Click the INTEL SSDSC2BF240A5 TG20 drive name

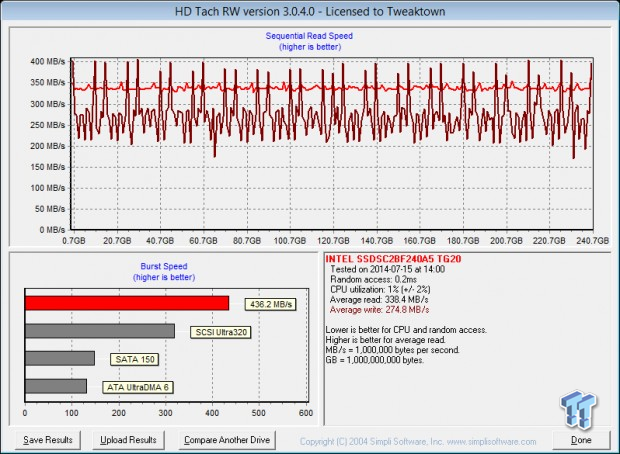point(393,259)
